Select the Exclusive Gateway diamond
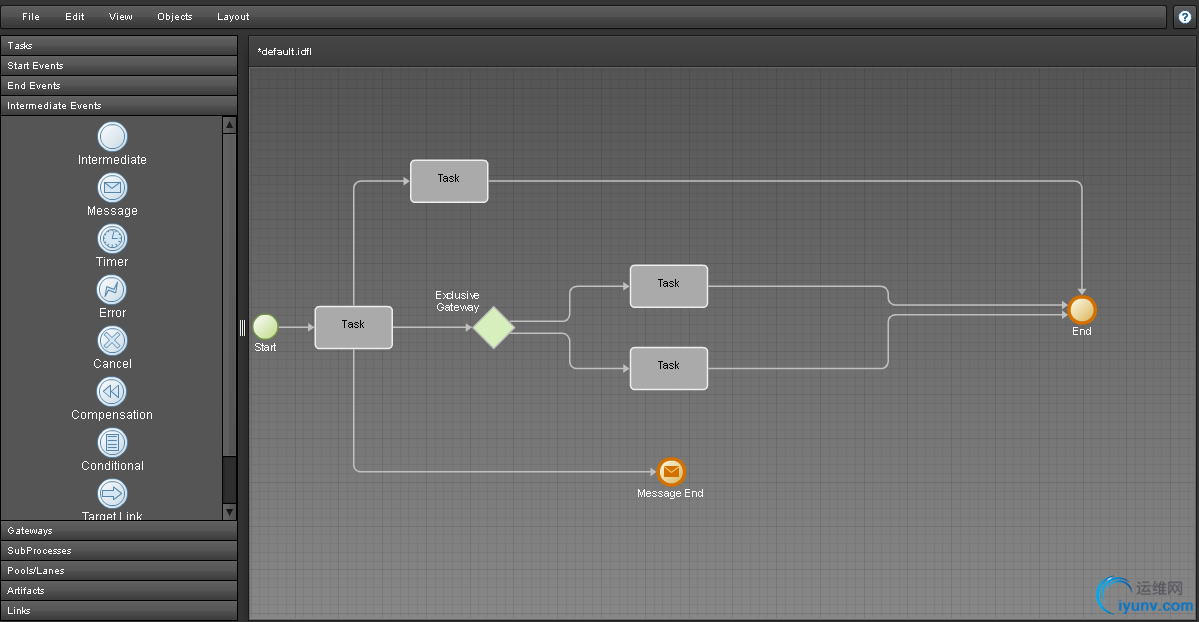The image size is (1199, 622). pos(494,327)
